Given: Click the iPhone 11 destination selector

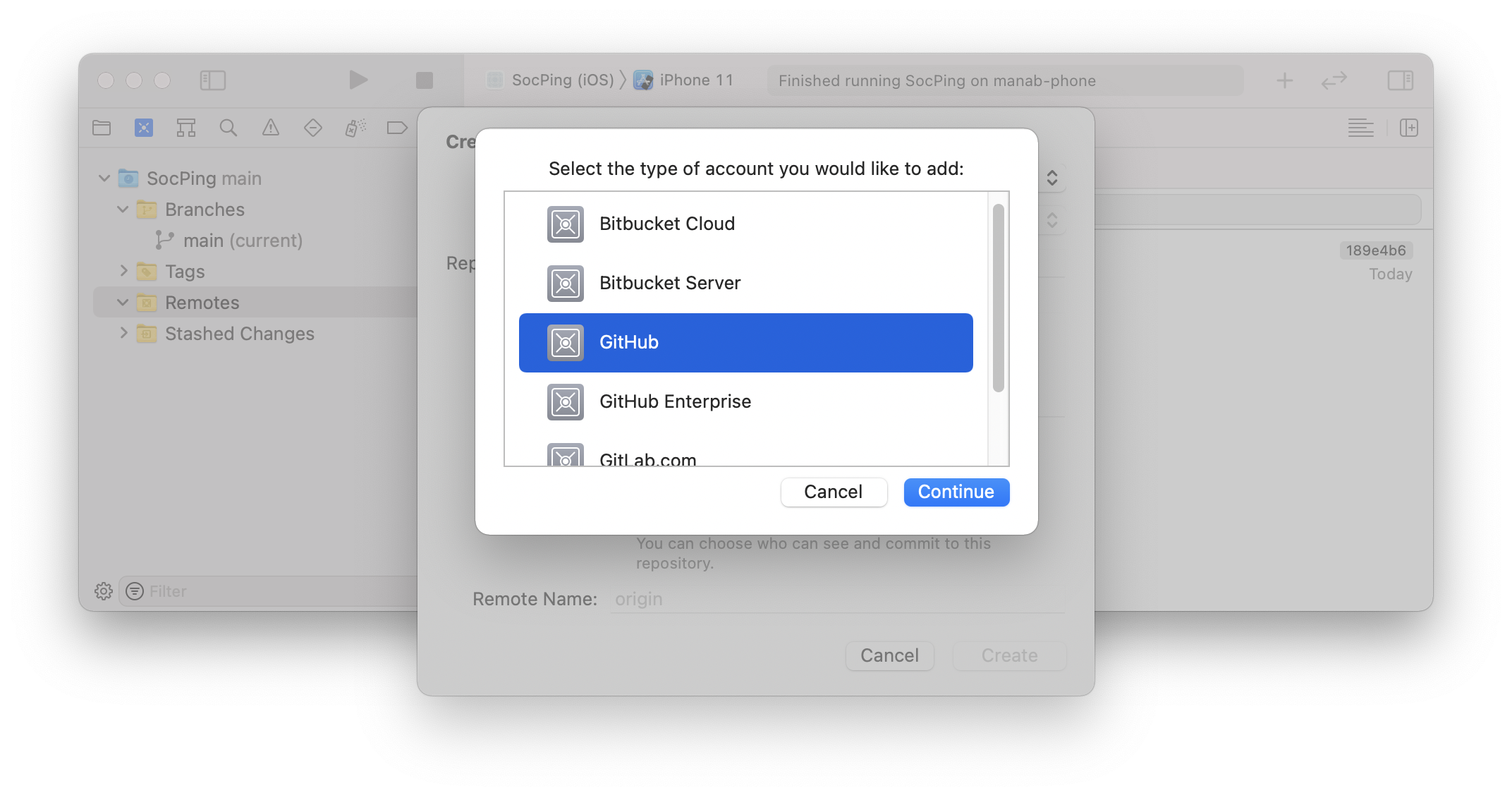Looking at the screenshot, I should click(x=683, y=80).
